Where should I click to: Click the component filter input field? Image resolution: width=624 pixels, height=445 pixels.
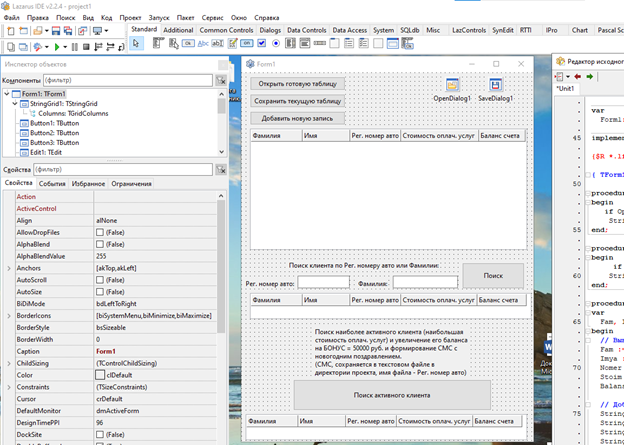pos(126,79)
